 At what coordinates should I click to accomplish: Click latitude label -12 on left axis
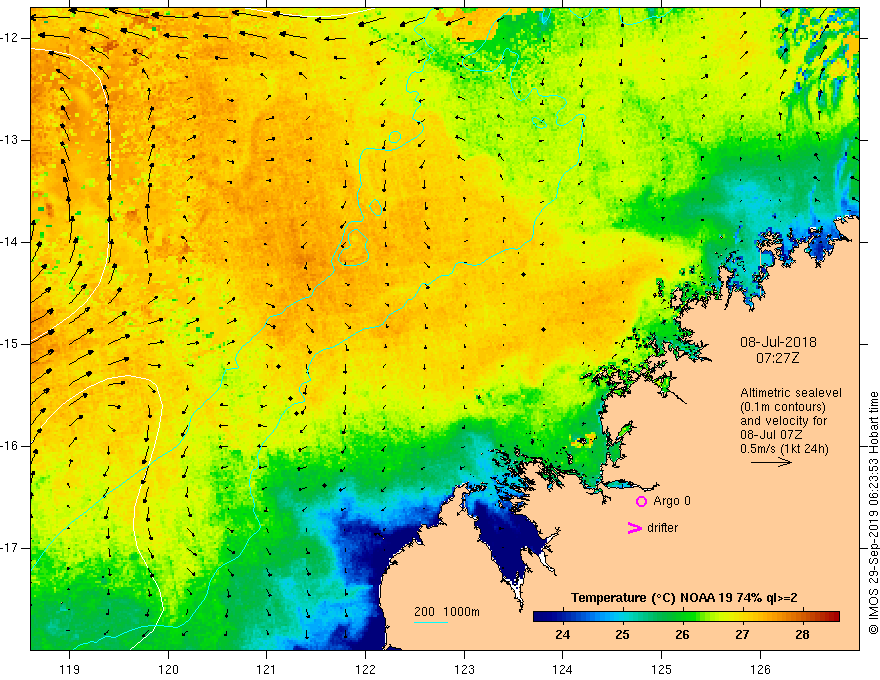coord(10,38)
